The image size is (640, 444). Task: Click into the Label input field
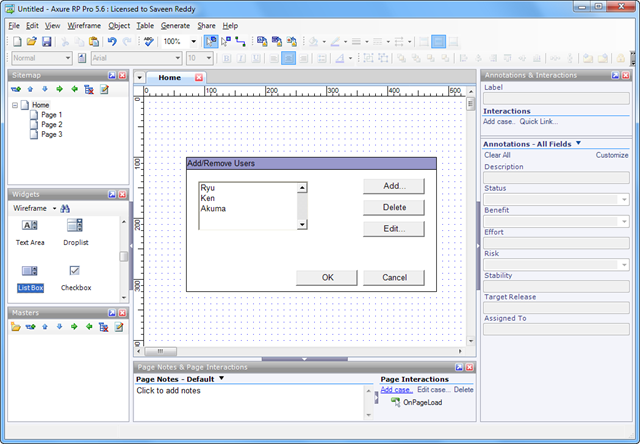pos(556,100)
